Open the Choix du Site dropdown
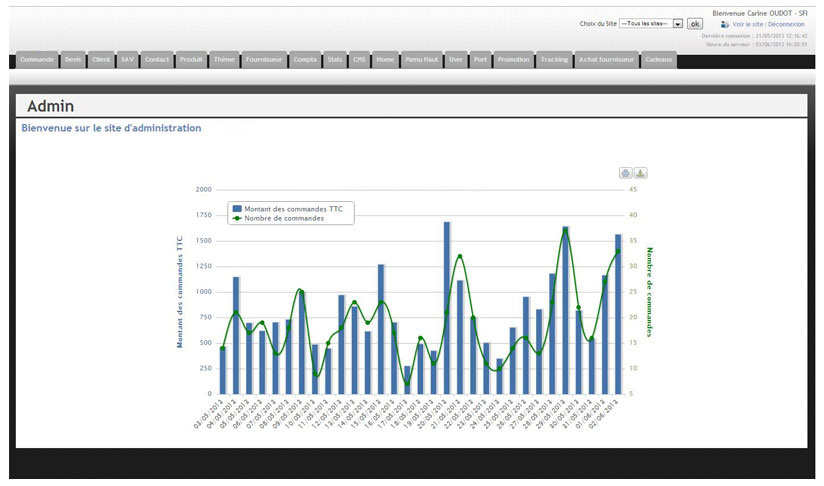This screenshot has height=486, width=824. pos(651,24)
